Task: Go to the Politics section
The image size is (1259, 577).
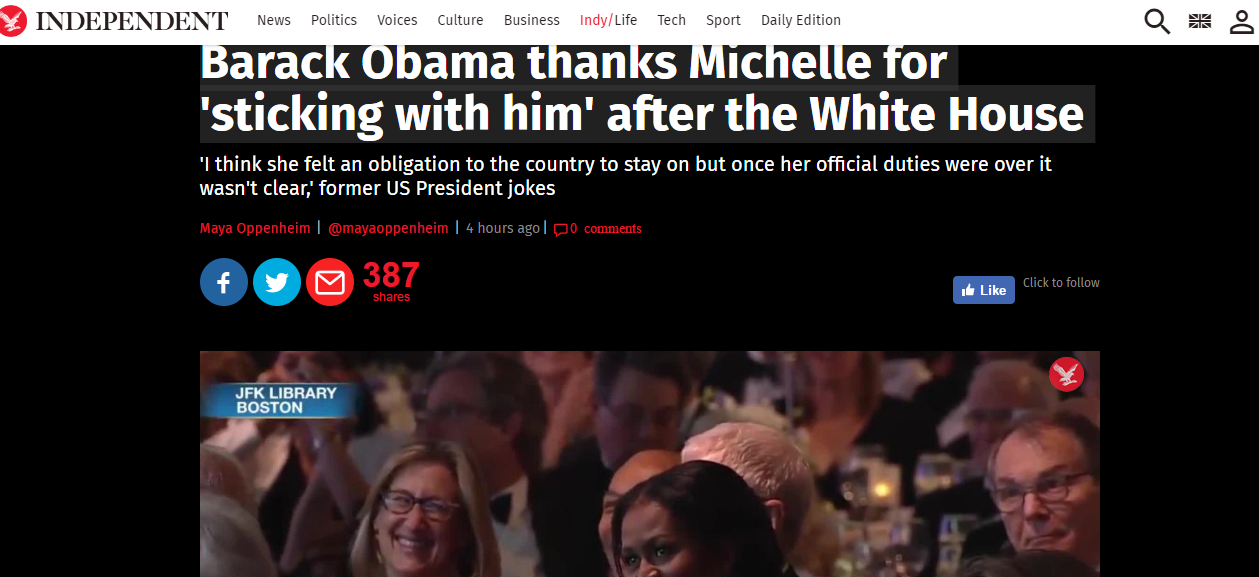Action: click(334, 20)
